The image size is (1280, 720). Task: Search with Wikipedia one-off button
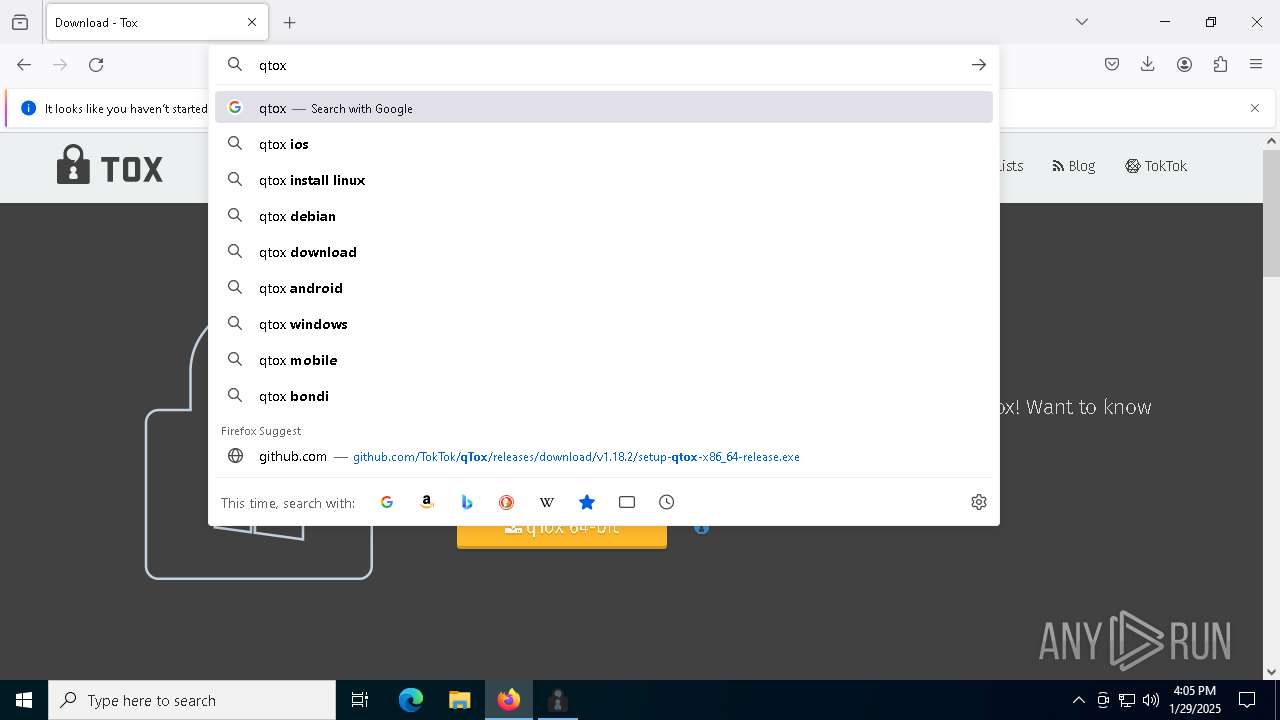tap(547, 502)
